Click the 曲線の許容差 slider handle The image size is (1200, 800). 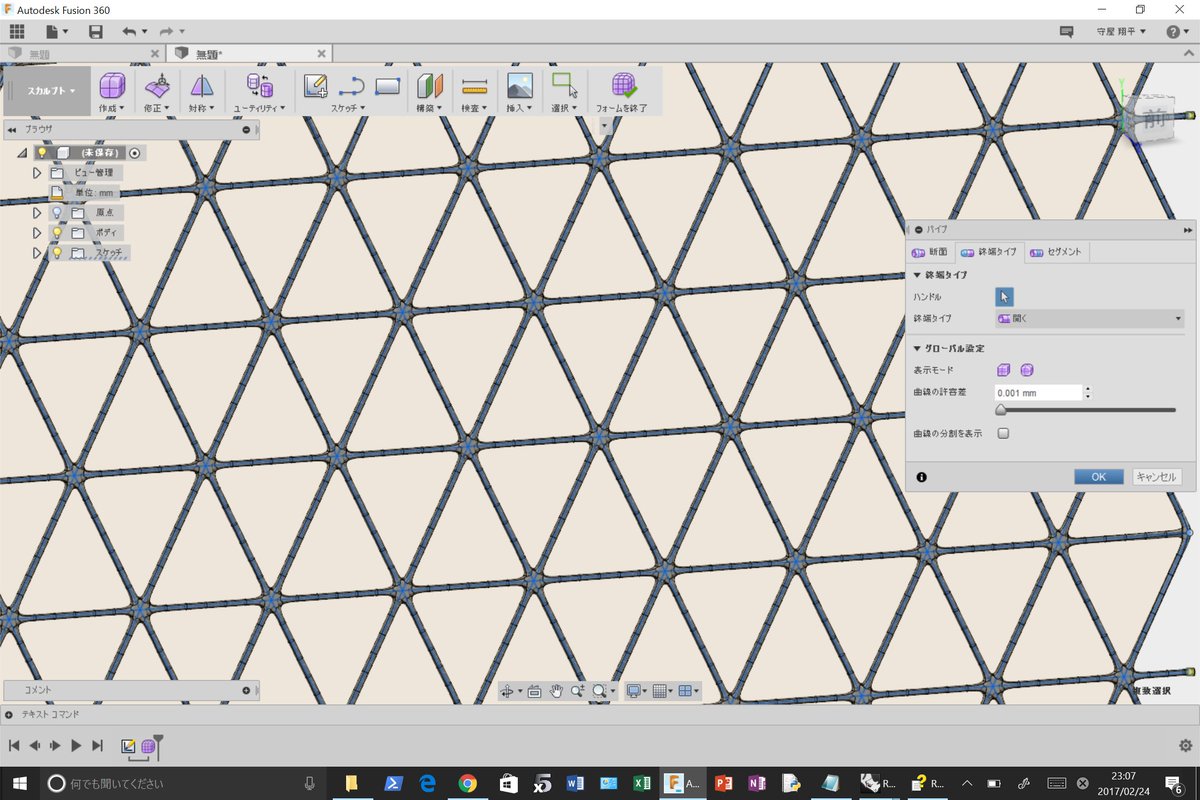tap(1001, 410)
